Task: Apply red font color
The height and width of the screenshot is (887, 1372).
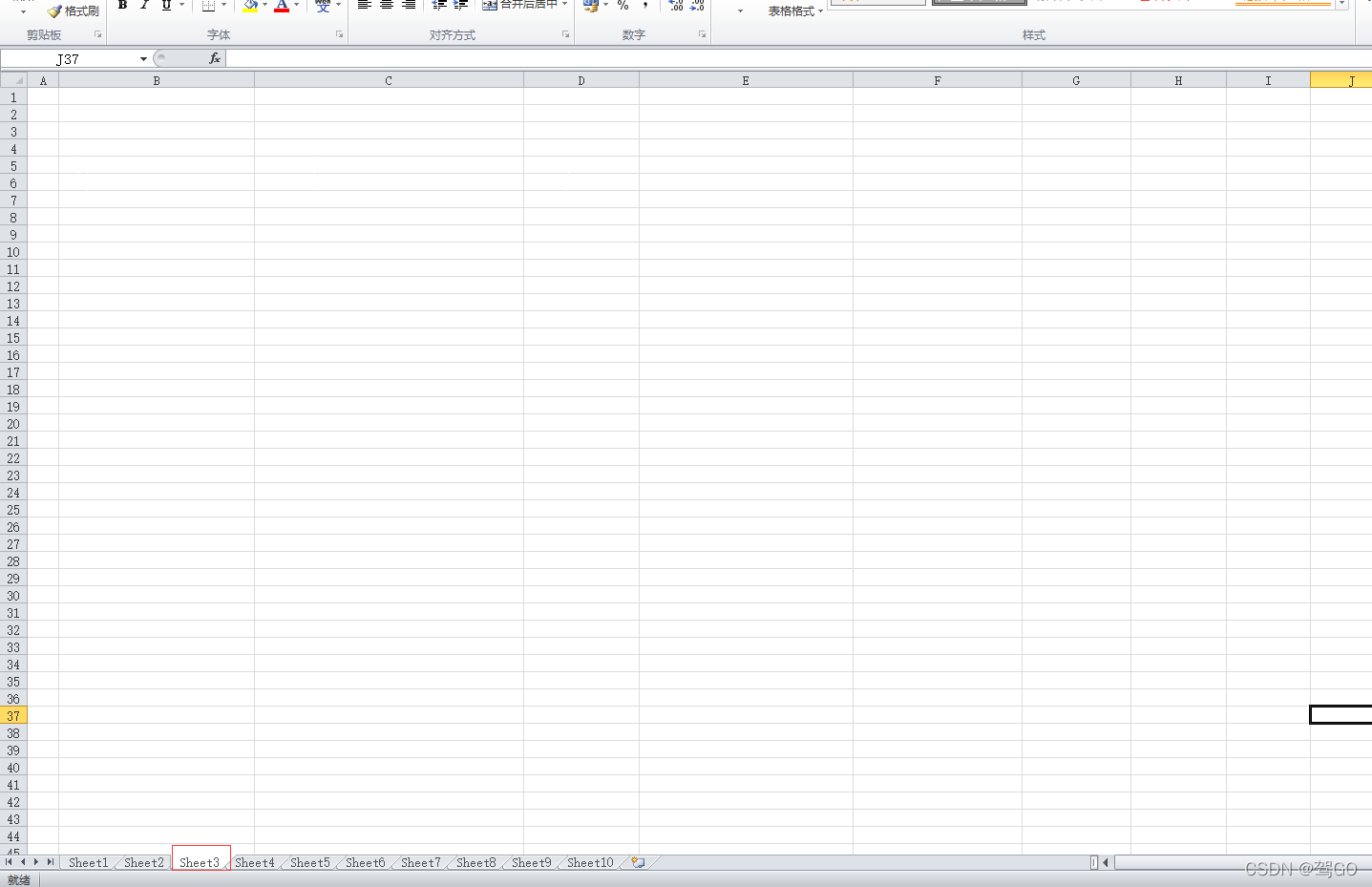Action: [x=282, y=5]
